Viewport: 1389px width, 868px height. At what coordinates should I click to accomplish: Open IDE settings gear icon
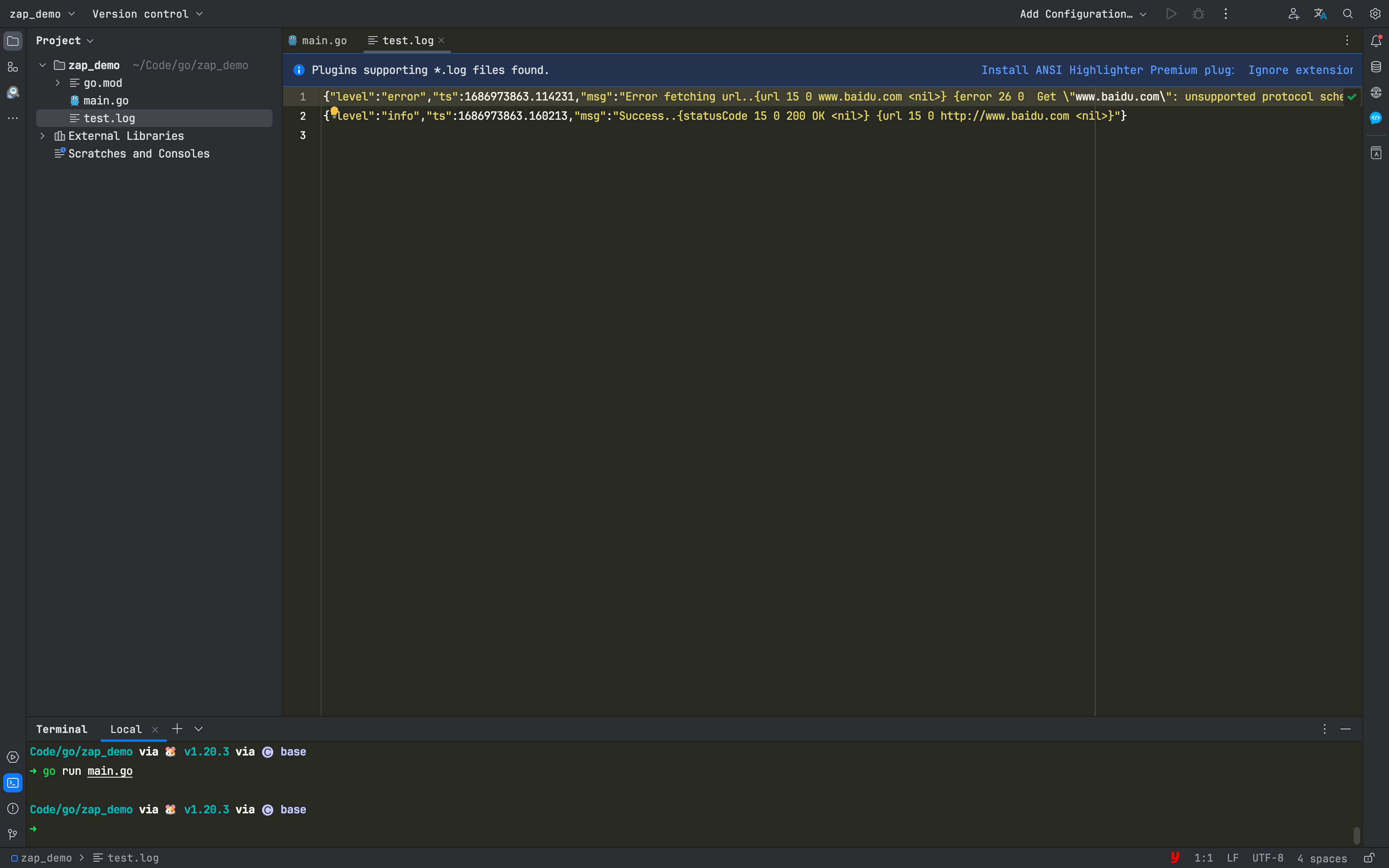pyautogui.click(x=1375, y=14)
